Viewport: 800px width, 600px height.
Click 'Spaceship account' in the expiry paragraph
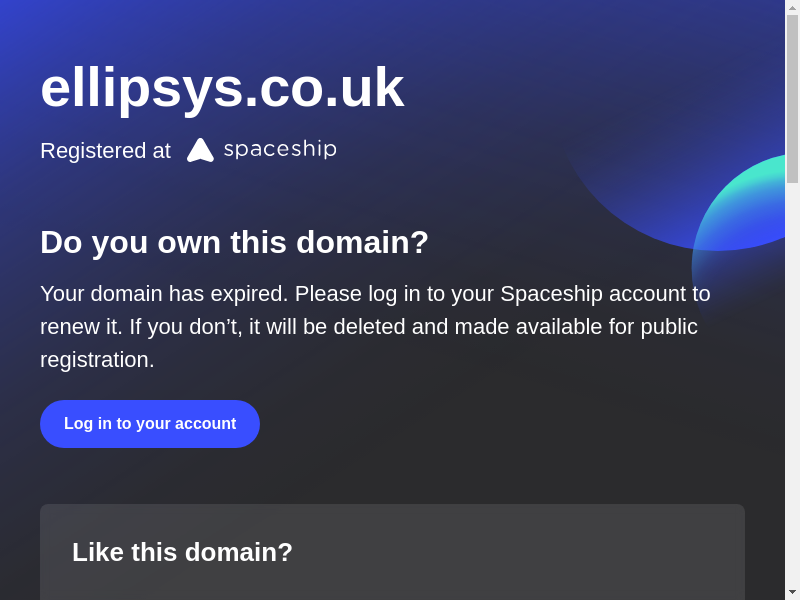coord(592,294)
